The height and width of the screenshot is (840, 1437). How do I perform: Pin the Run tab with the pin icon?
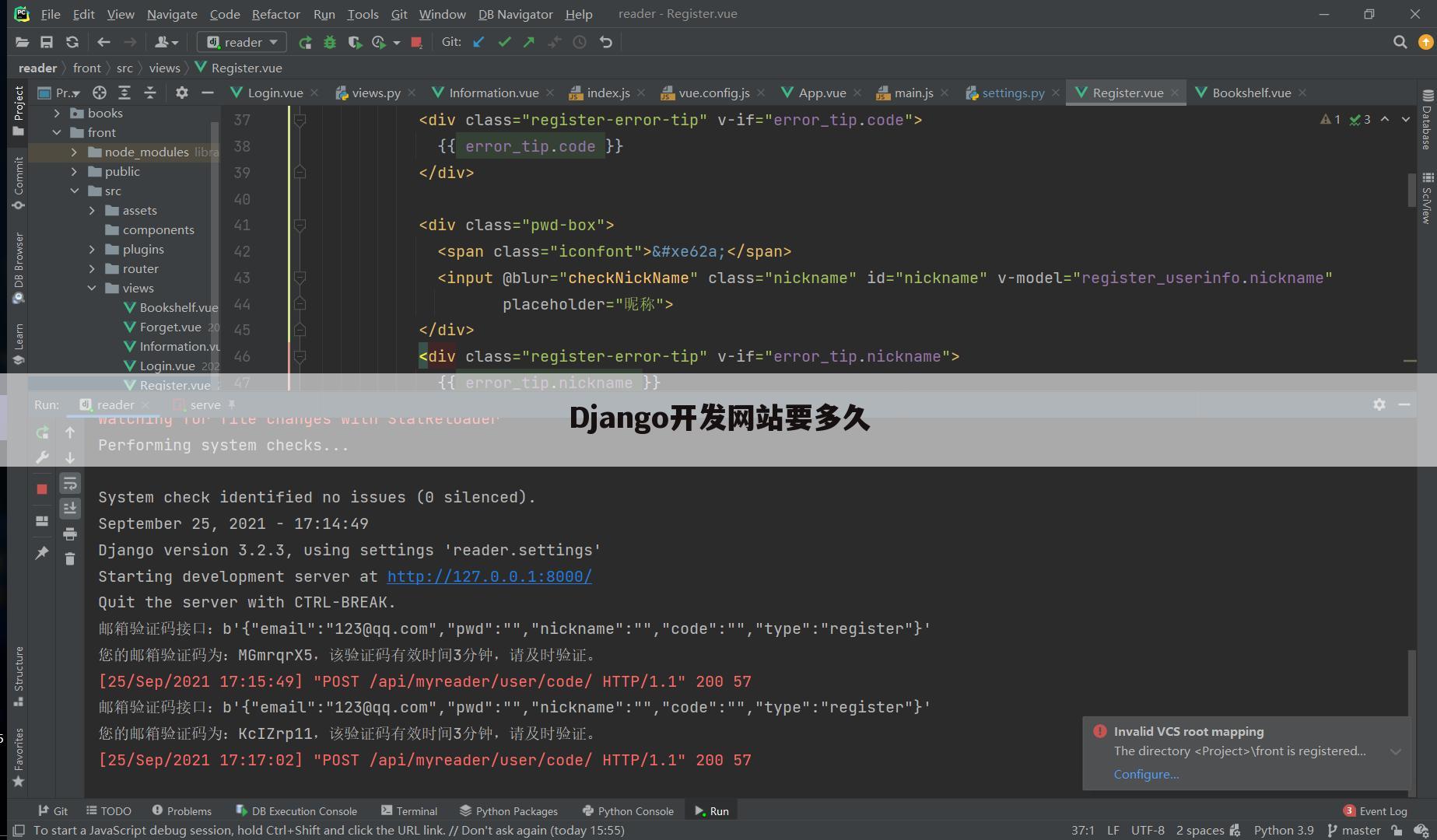tap(42, 552)
